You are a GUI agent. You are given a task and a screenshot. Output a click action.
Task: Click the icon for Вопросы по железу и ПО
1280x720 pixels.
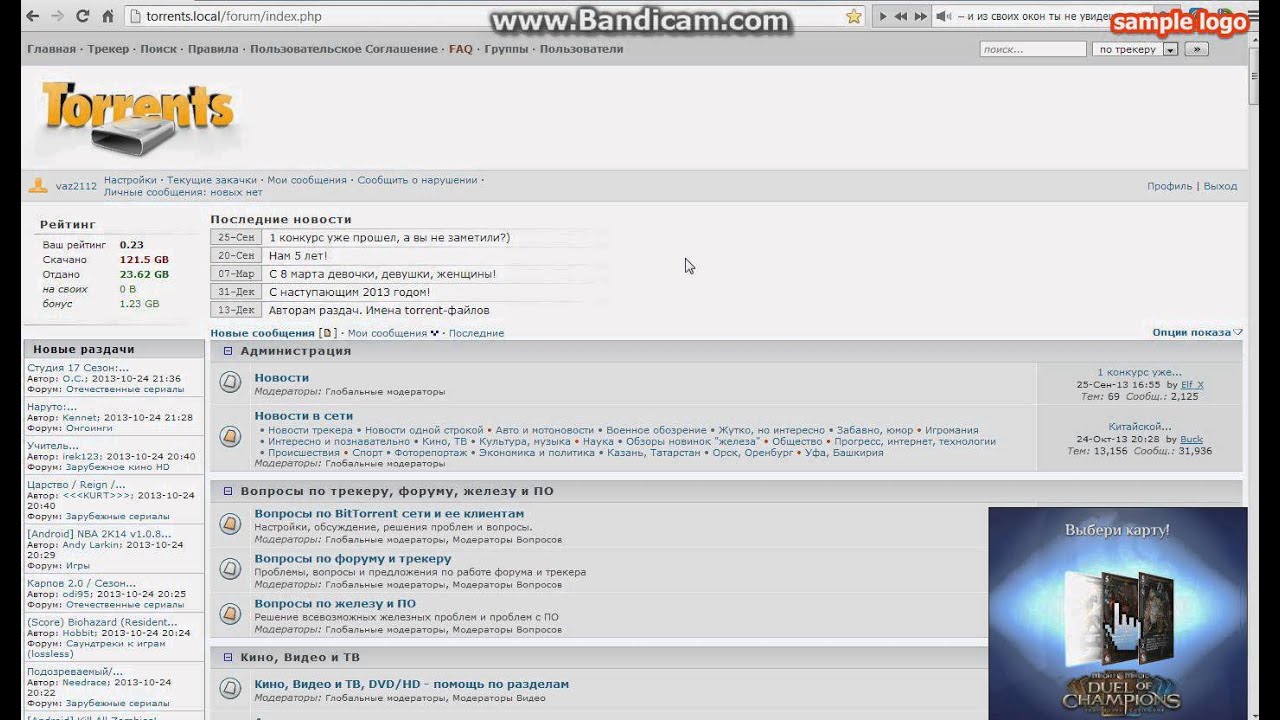tap(230, 613)
